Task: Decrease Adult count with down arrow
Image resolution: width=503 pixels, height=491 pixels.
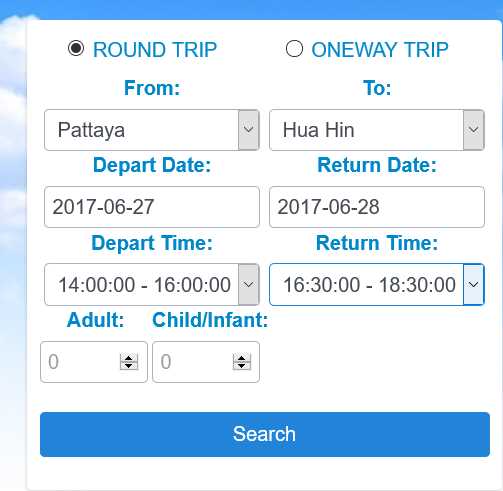Action: tap(129, 366)
